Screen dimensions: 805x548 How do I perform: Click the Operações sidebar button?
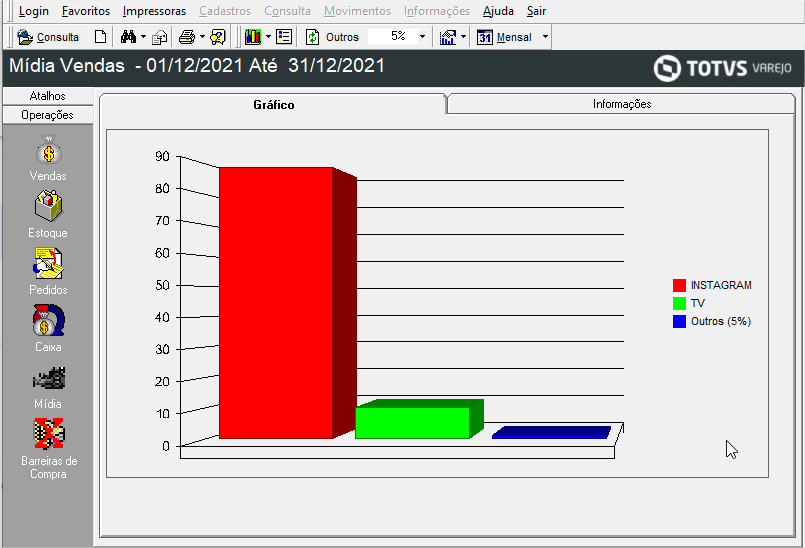pyautogui.click(x=48, y=115)
